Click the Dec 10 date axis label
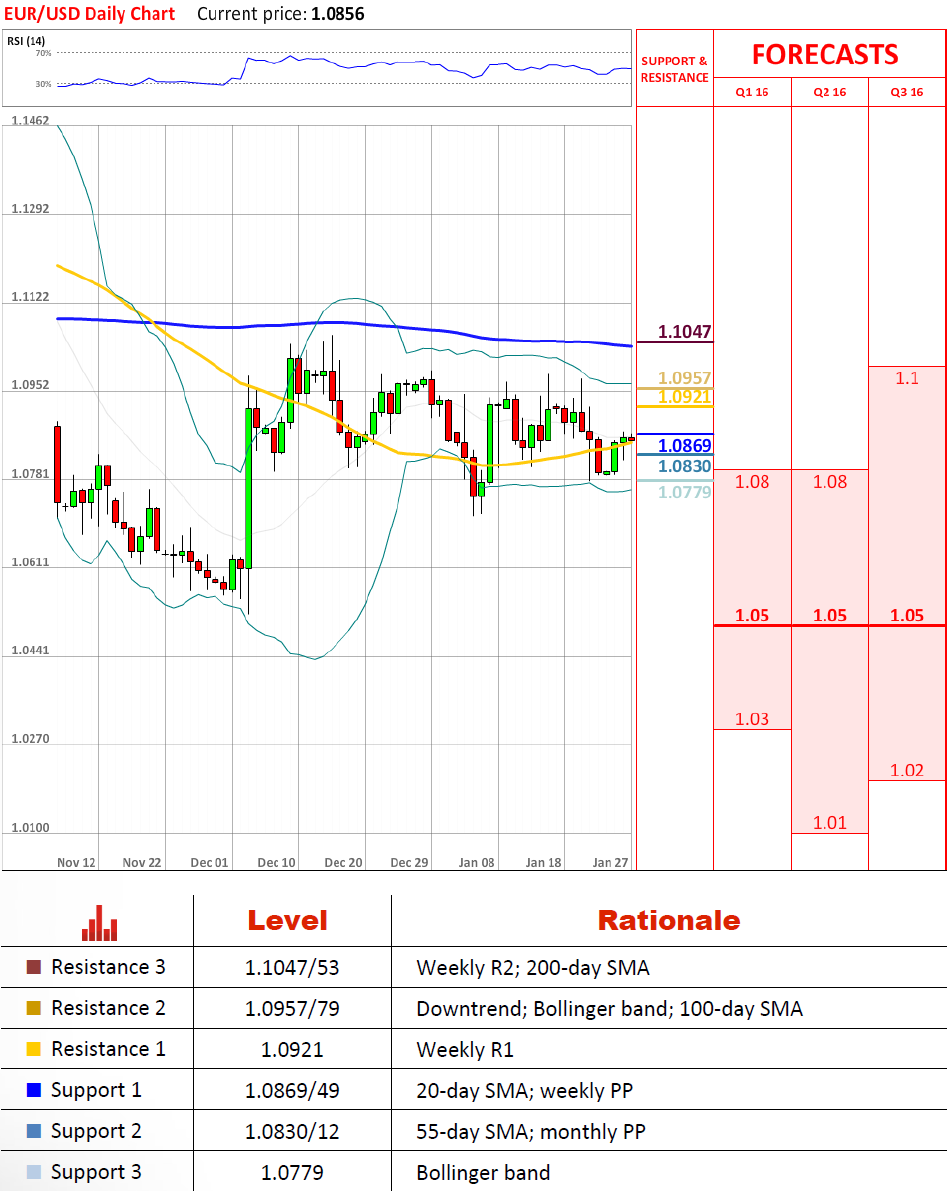This screenshot has width=949, height=1191. click(277, 862)
